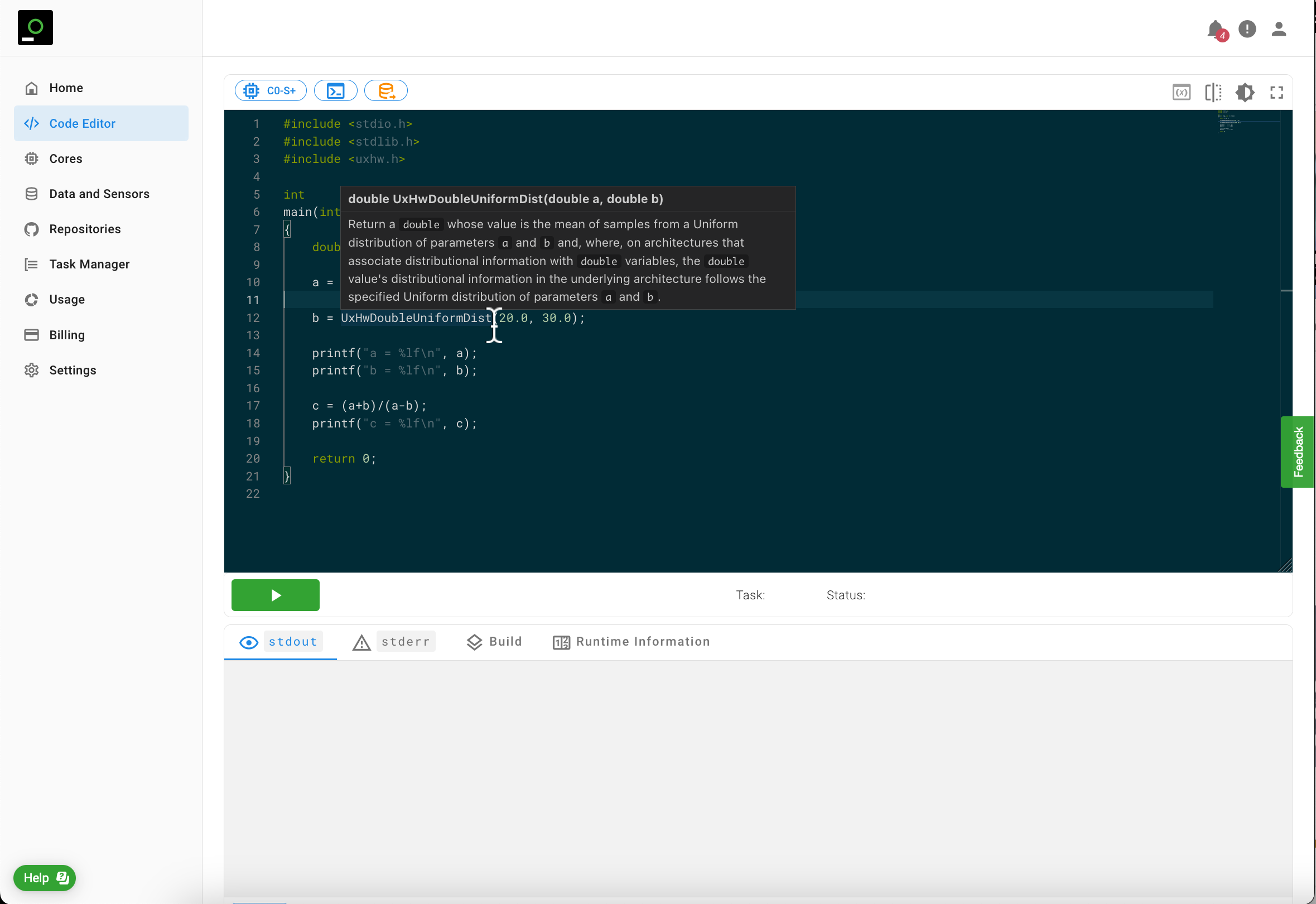Click the Help button
1316x904 pixels.
click(x=45, y=878)
